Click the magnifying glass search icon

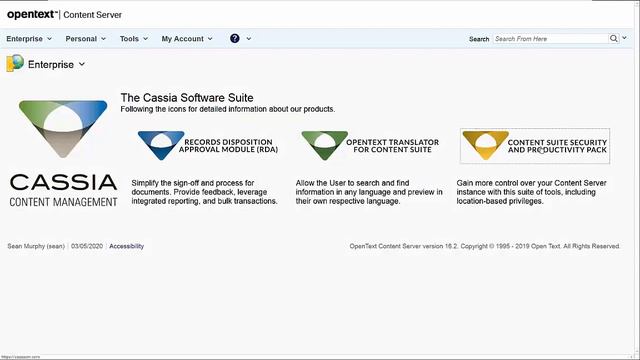tap(613, 39)
